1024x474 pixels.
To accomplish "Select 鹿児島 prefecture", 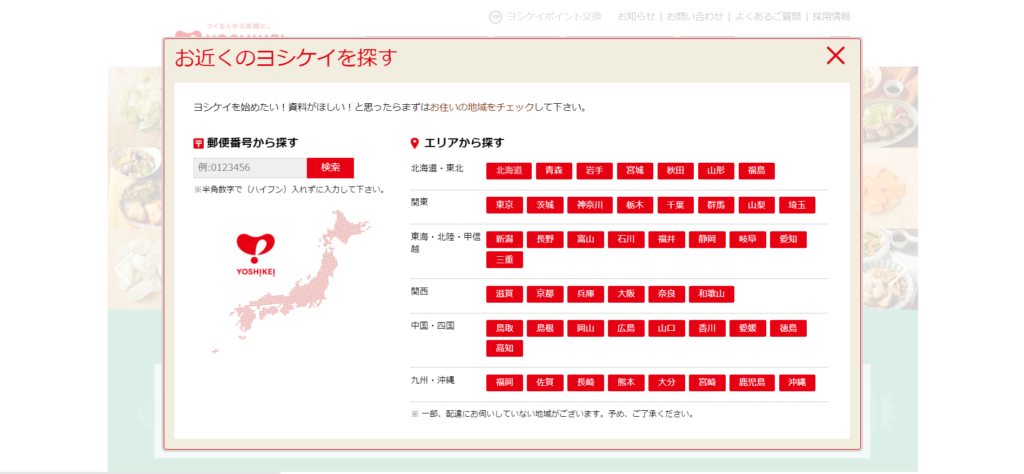I will (752, 383).
